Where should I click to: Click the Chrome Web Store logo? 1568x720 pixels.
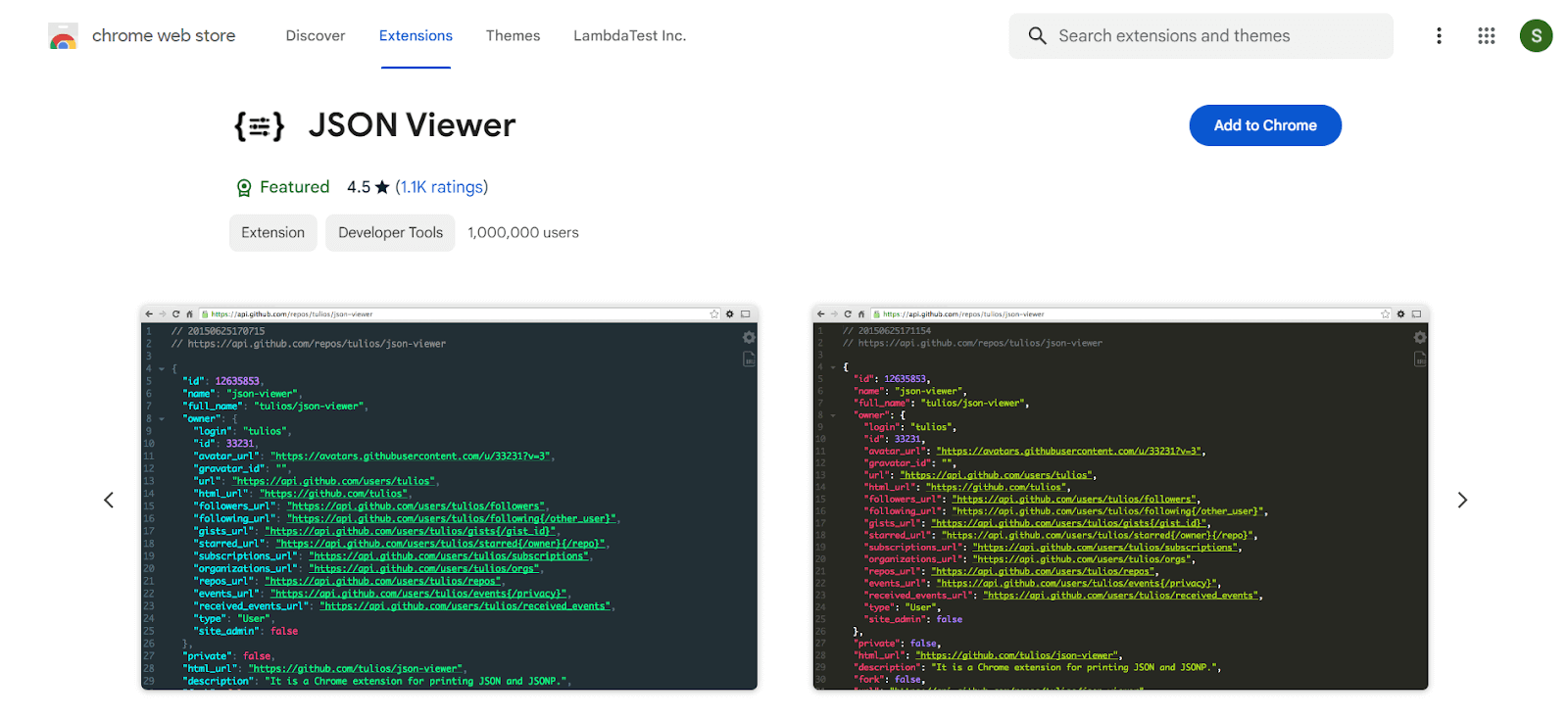[x=63, y=36]
